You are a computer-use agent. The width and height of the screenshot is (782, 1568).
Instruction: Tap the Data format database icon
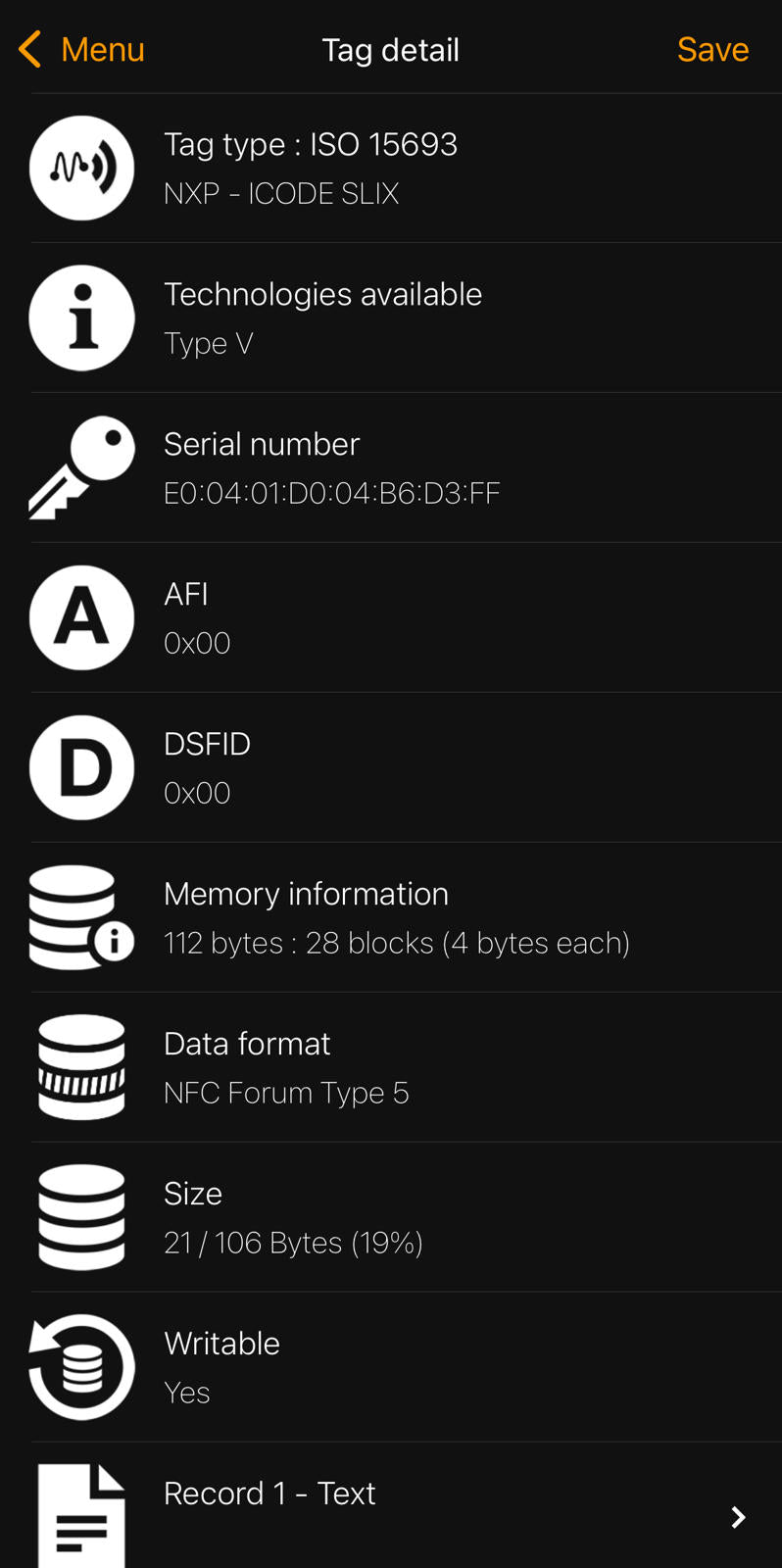pos(81,1067)
